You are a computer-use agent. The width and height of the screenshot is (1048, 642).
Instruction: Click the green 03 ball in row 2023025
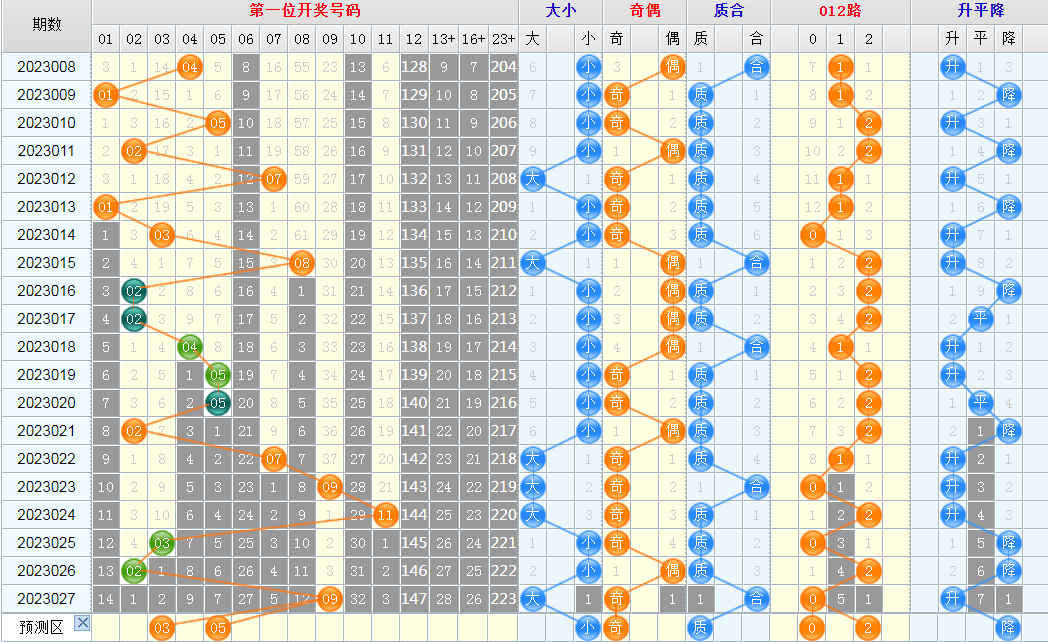tap(162, 543)
